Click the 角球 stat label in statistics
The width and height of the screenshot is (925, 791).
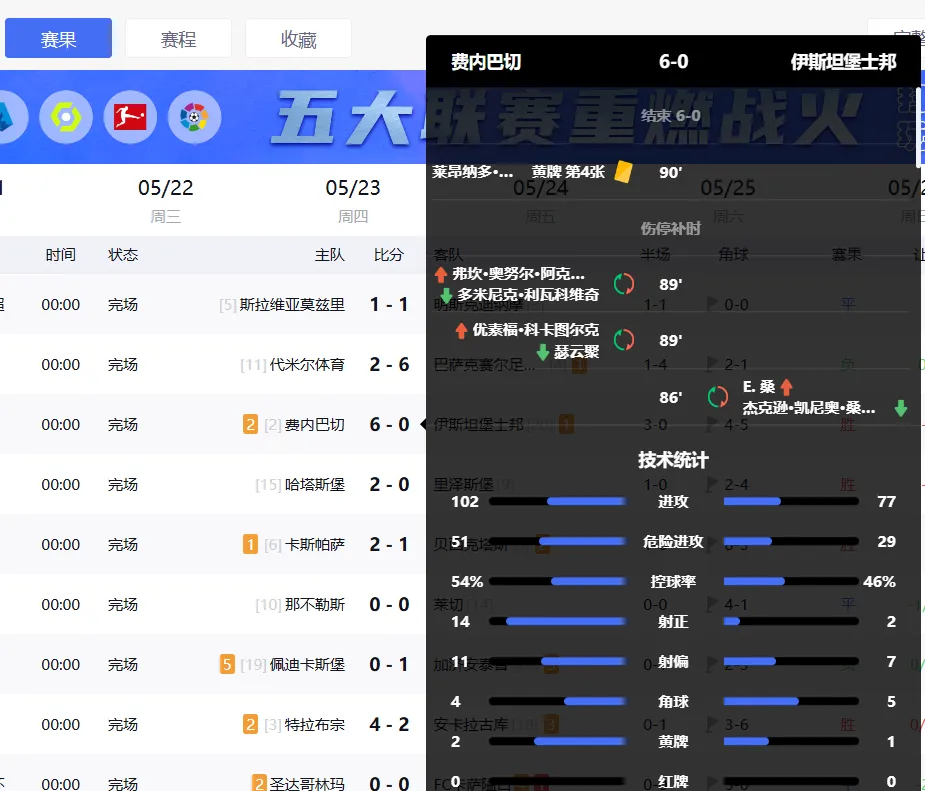(673, 701)
